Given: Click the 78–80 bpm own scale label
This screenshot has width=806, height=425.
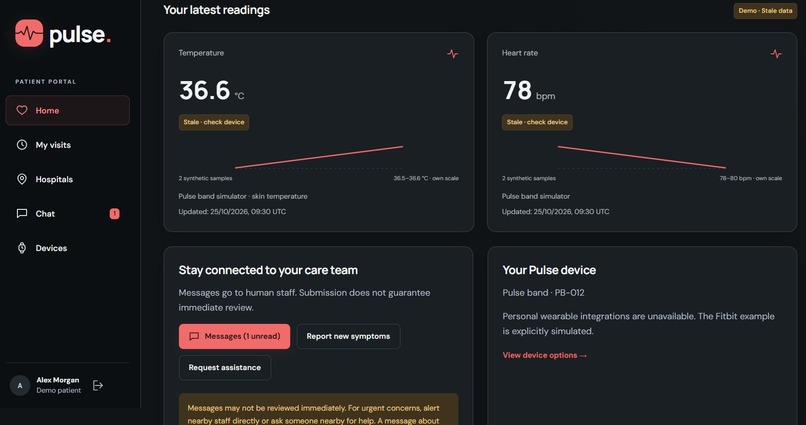Looking at the screenshot, I should pos(750,178).
